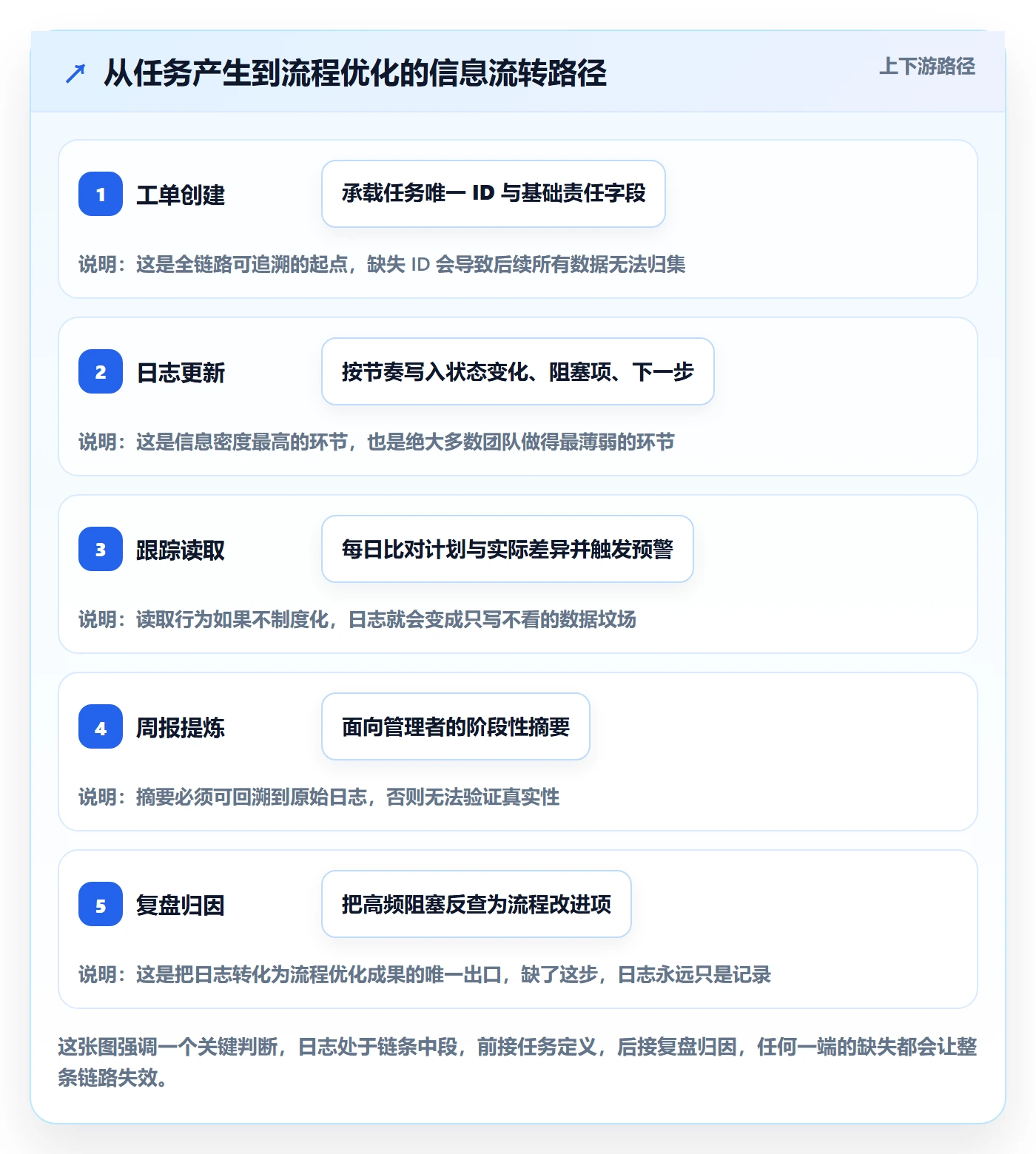Click step number badge 2
This screenshot has width=1036, height=1154.
pyautogui.click(x=101, y=371)
